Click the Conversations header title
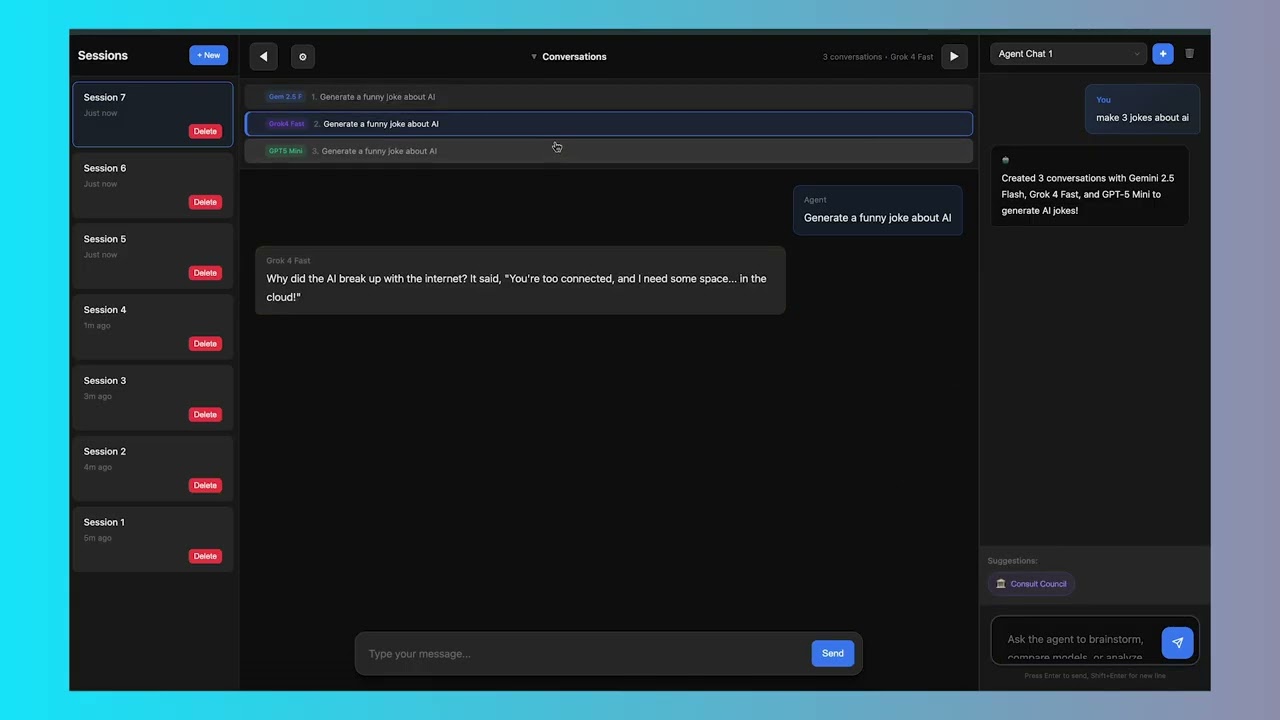The height and width of the screenshot is (720, 1280). pyautogui.click(x=574, y=57)
